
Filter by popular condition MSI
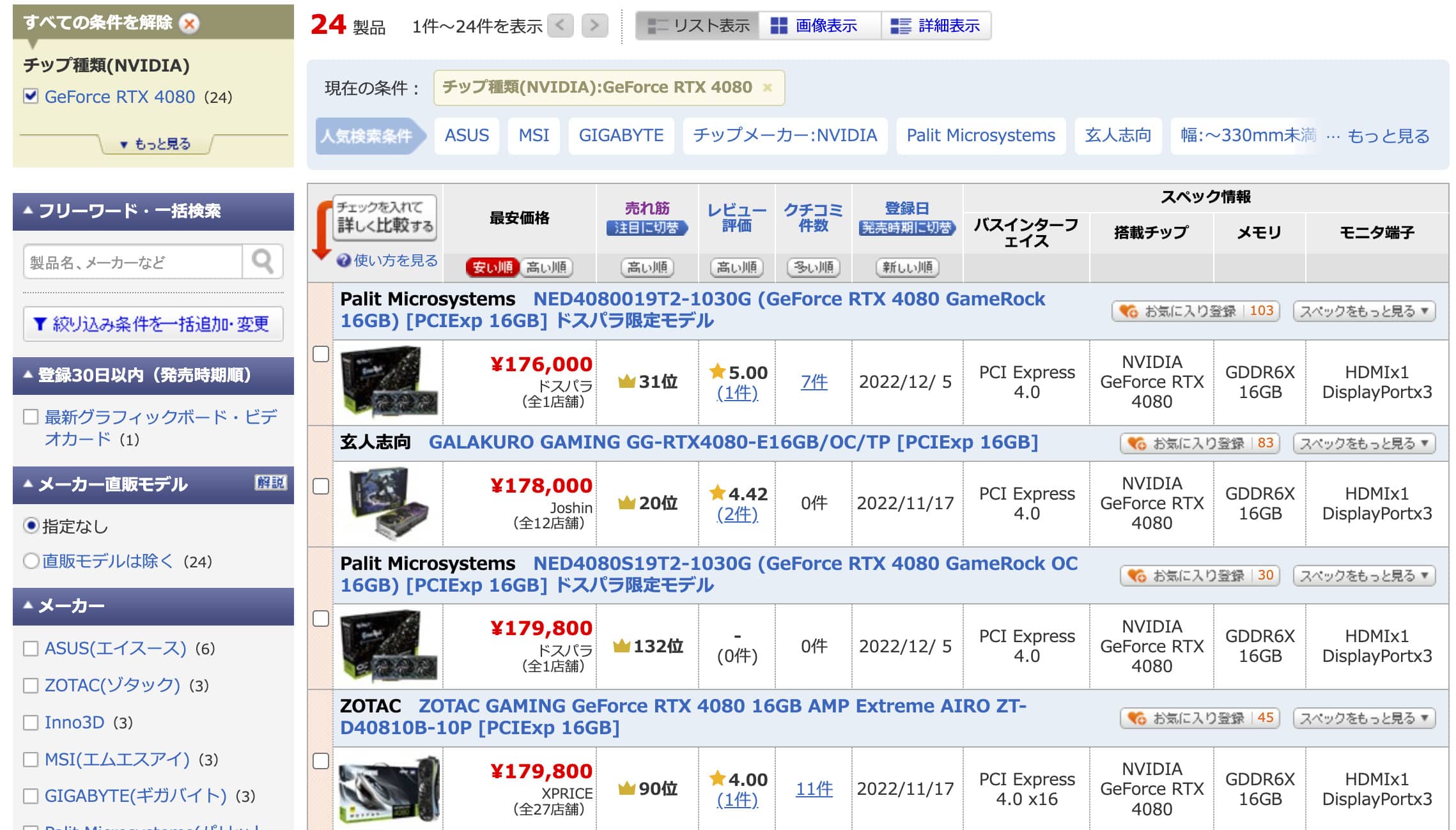pos(533,135)
